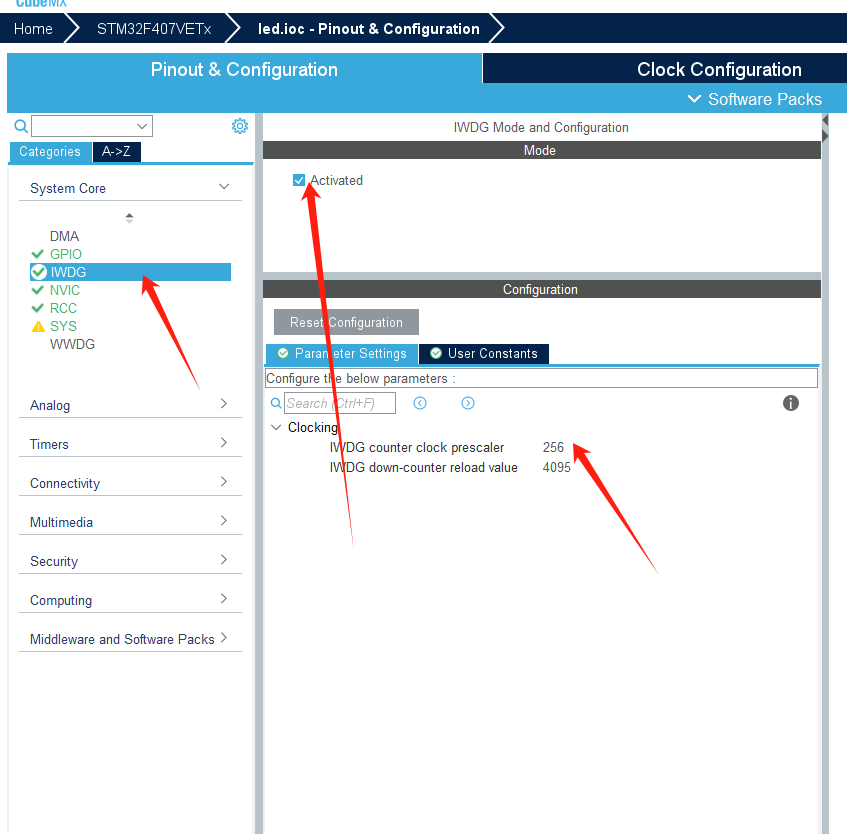The width and height of the screenshot is (847, 834).
Task: Click the IWDG green check icon
Action: [x=39, y=272]
